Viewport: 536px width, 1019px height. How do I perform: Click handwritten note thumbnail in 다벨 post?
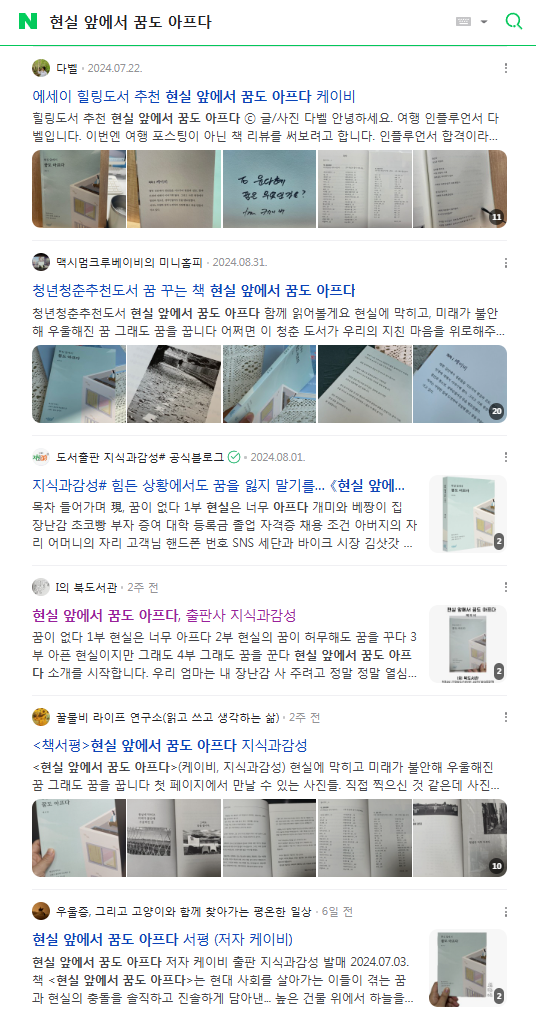pyautogui.click(x=269, y=189)
